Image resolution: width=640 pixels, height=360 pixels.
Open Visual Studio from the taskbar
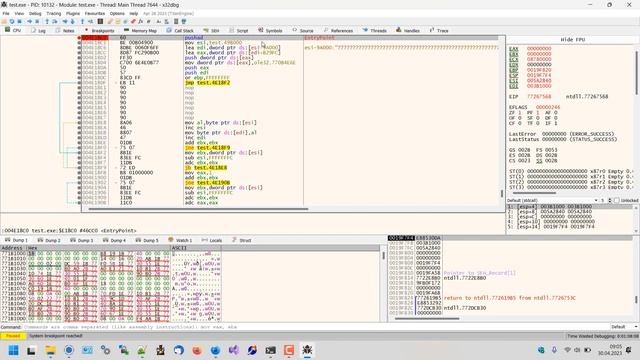[x=234, y=350]
